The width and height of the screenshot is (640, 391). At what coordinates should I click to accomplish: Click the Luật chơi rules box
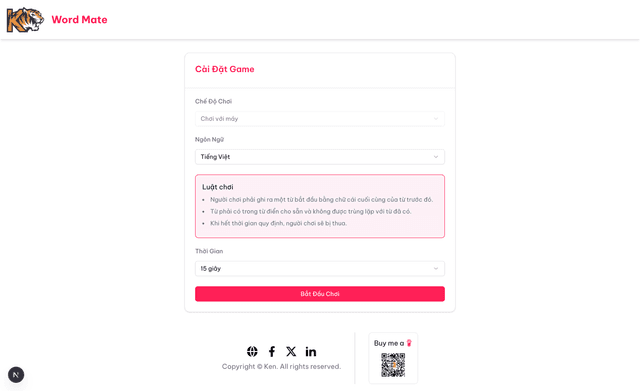tap(320, 206)
